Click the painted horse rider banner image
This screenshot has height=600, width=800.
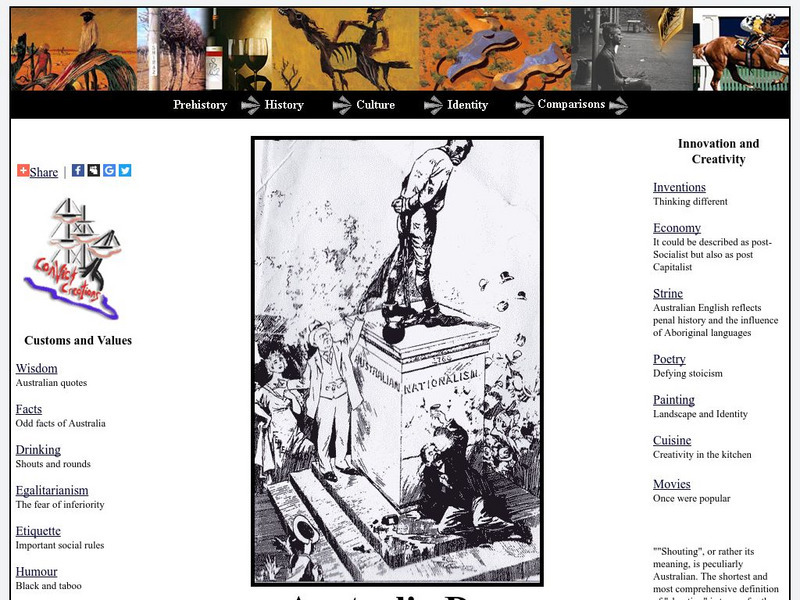coord(345,49)
